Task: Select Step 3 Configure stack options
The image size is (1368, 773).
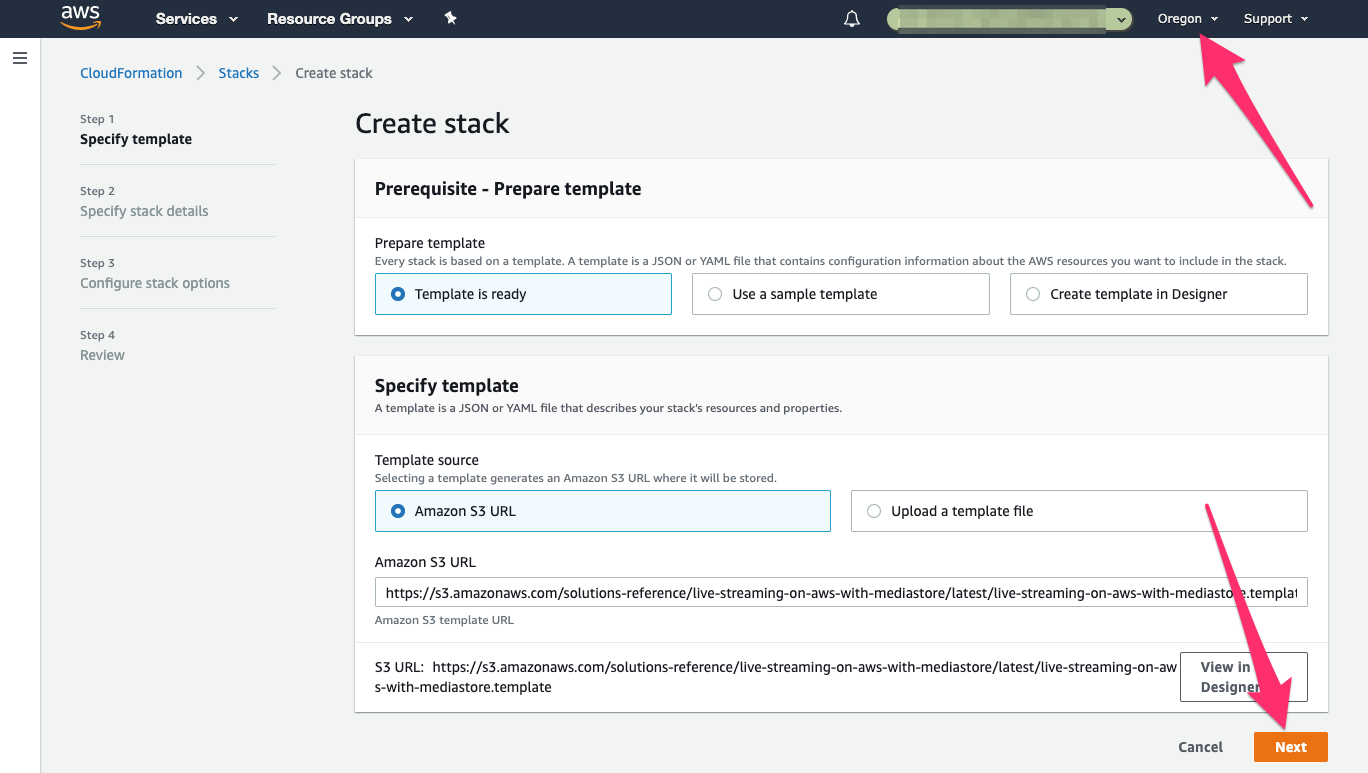Action: coord(155,274)
